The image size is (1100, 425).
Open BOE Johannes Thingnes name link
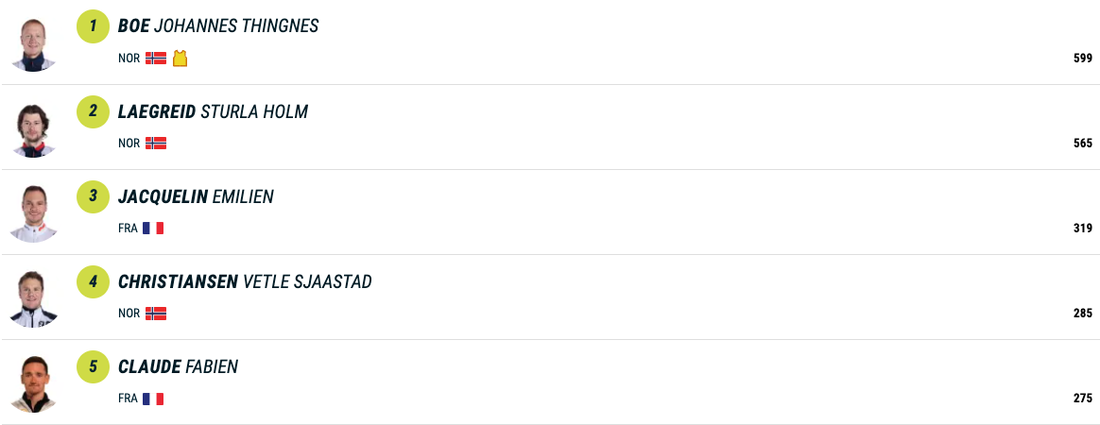(x=218, y=26)
